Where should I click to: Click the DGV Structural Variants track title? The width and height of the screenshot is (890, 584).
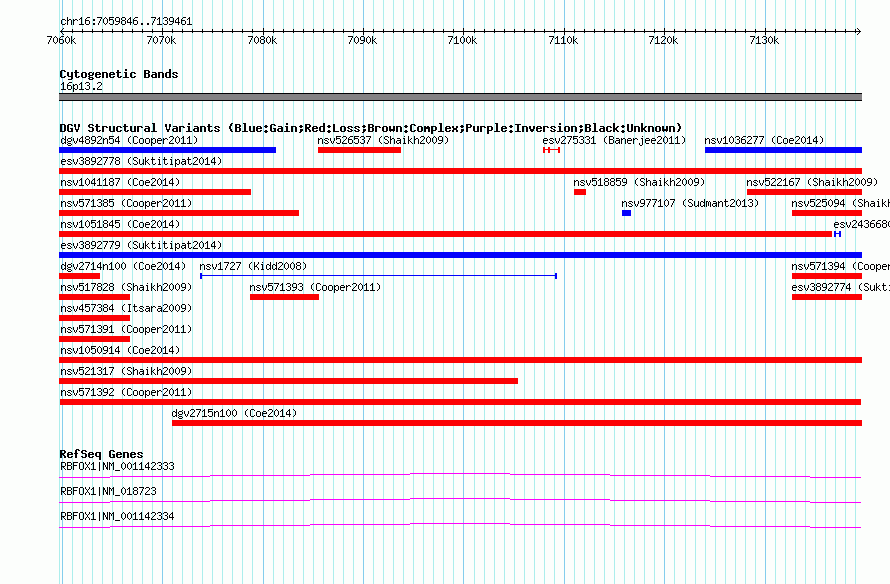[371, 128]
